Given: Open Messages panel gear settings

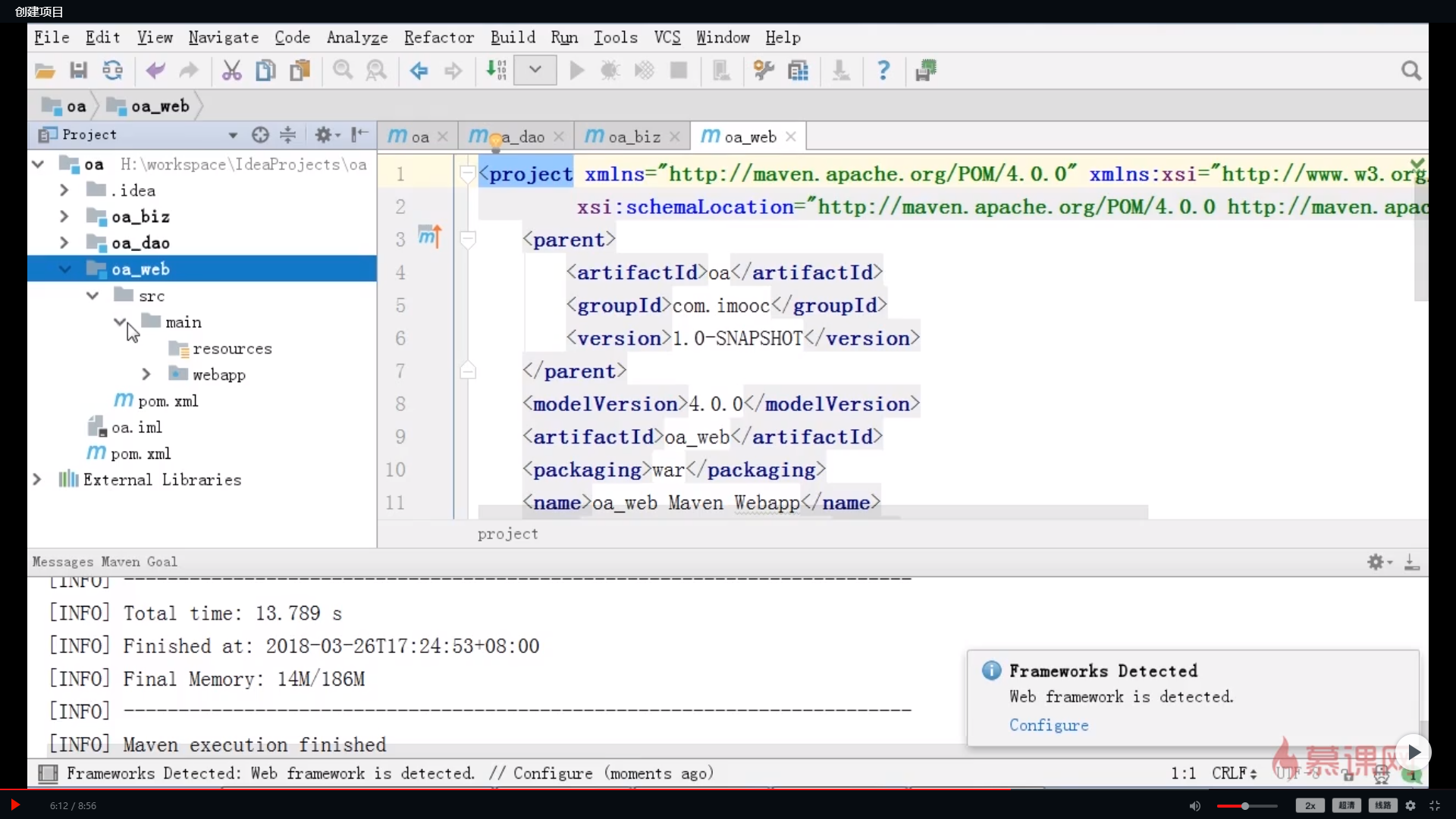Looking at the screenshot, I should pyautogui.click(x=1379, y=562).
